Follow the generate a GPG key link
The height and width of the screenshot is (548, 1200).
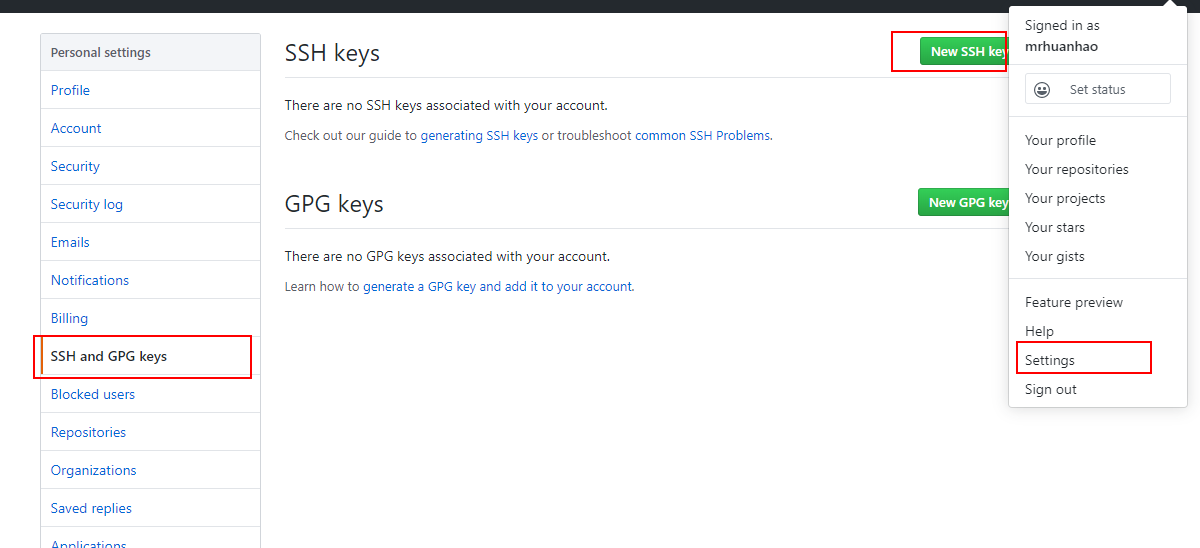point(498,286)
